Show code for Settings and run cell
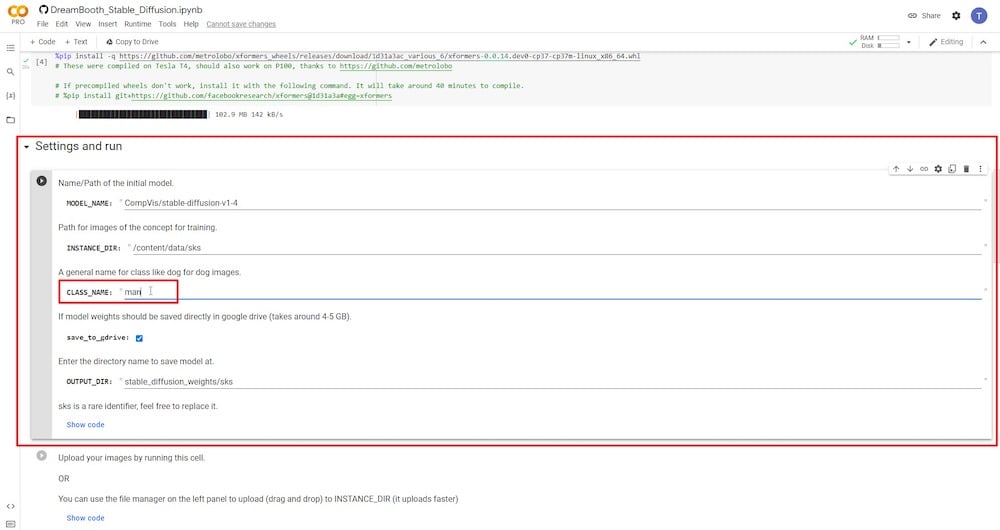Viewport: 1000px width, 530px height. (85, 425)
